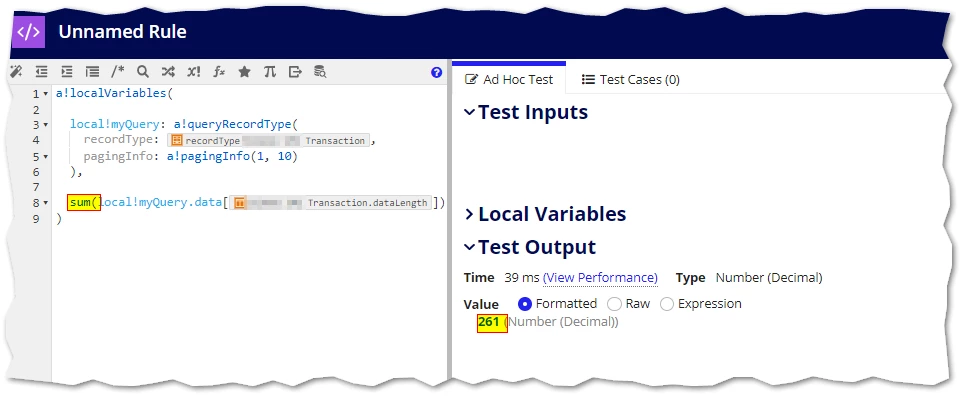Fold code at line 8 arrow
The width and height of the screenshot is (962, 396).
[46, 203]
